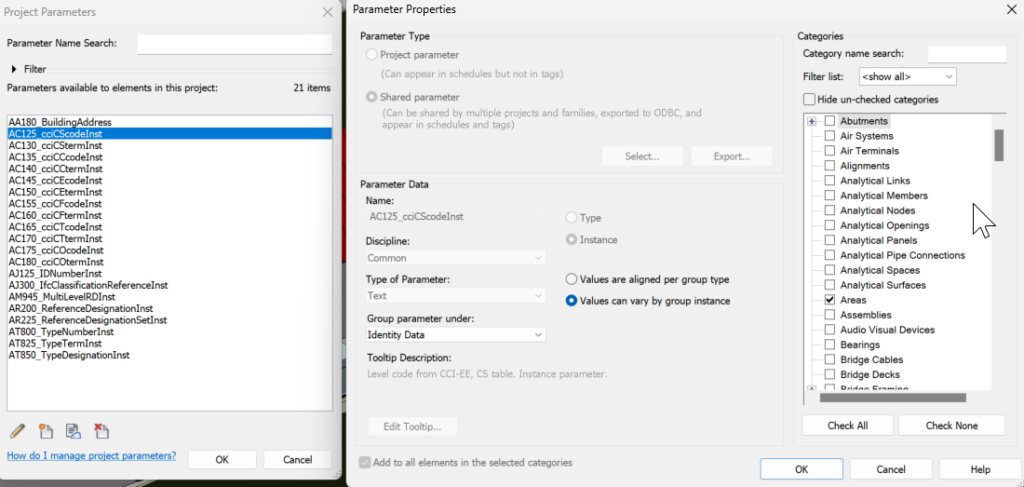Viewport: 1024px width, 487px height.
Task: Click the delete parameter red X icon
Action: coord(101,431)
